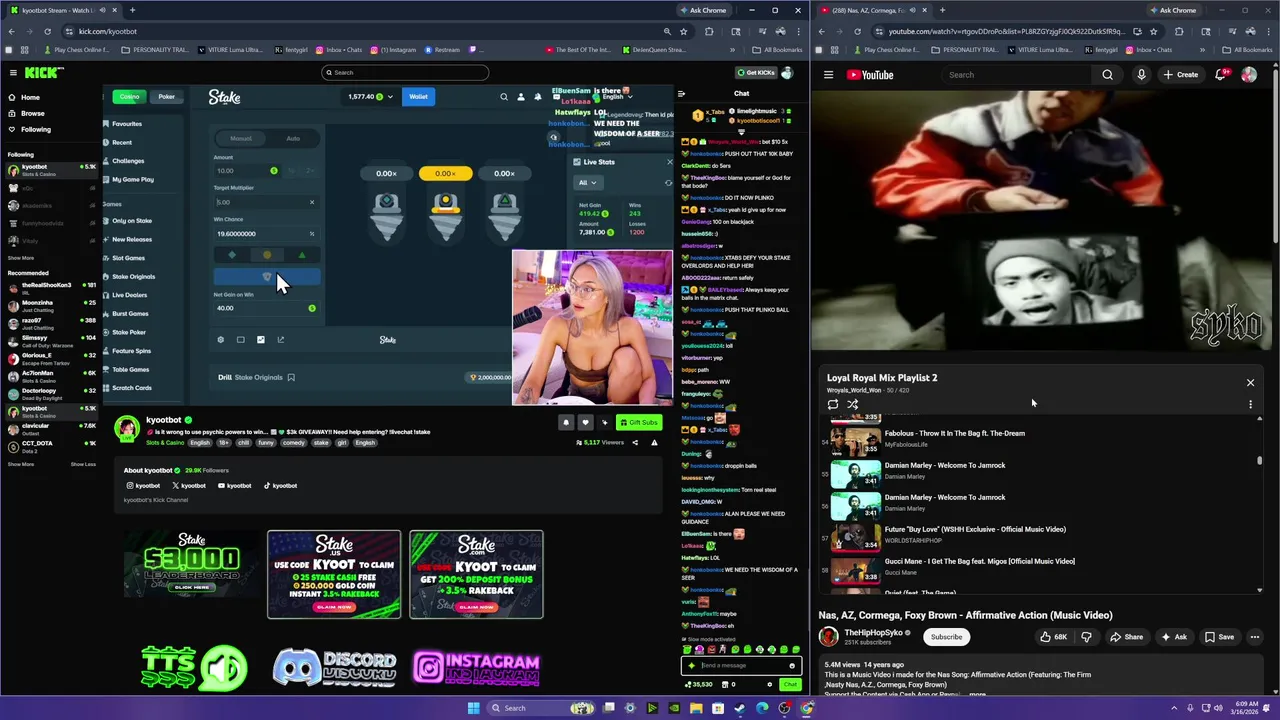Screen dimensions: 1280x720
Task: Open more actions menu beside Save
Action: click(x=1255, y=637)
